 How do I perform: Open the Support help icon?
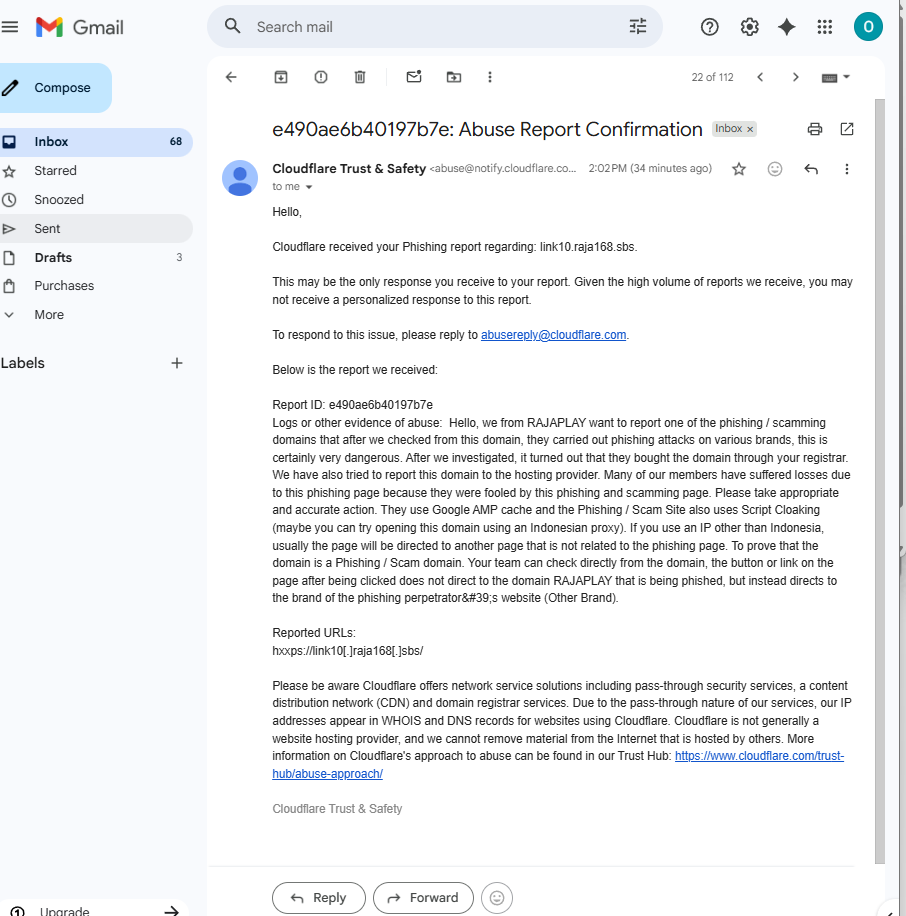pyautogui.click(x=710, y=27)
